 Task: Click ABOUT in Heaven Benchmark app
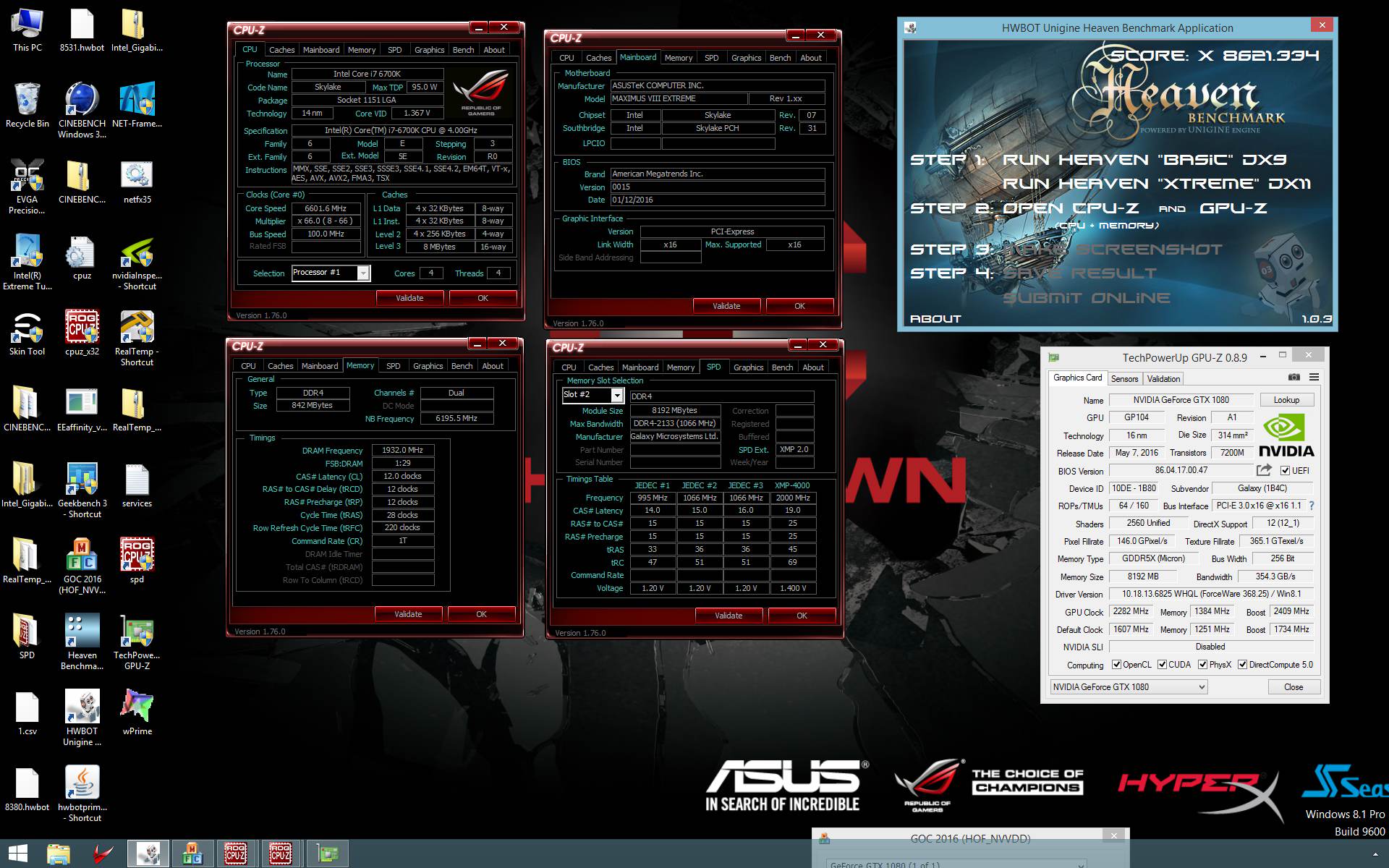point(935,319)
